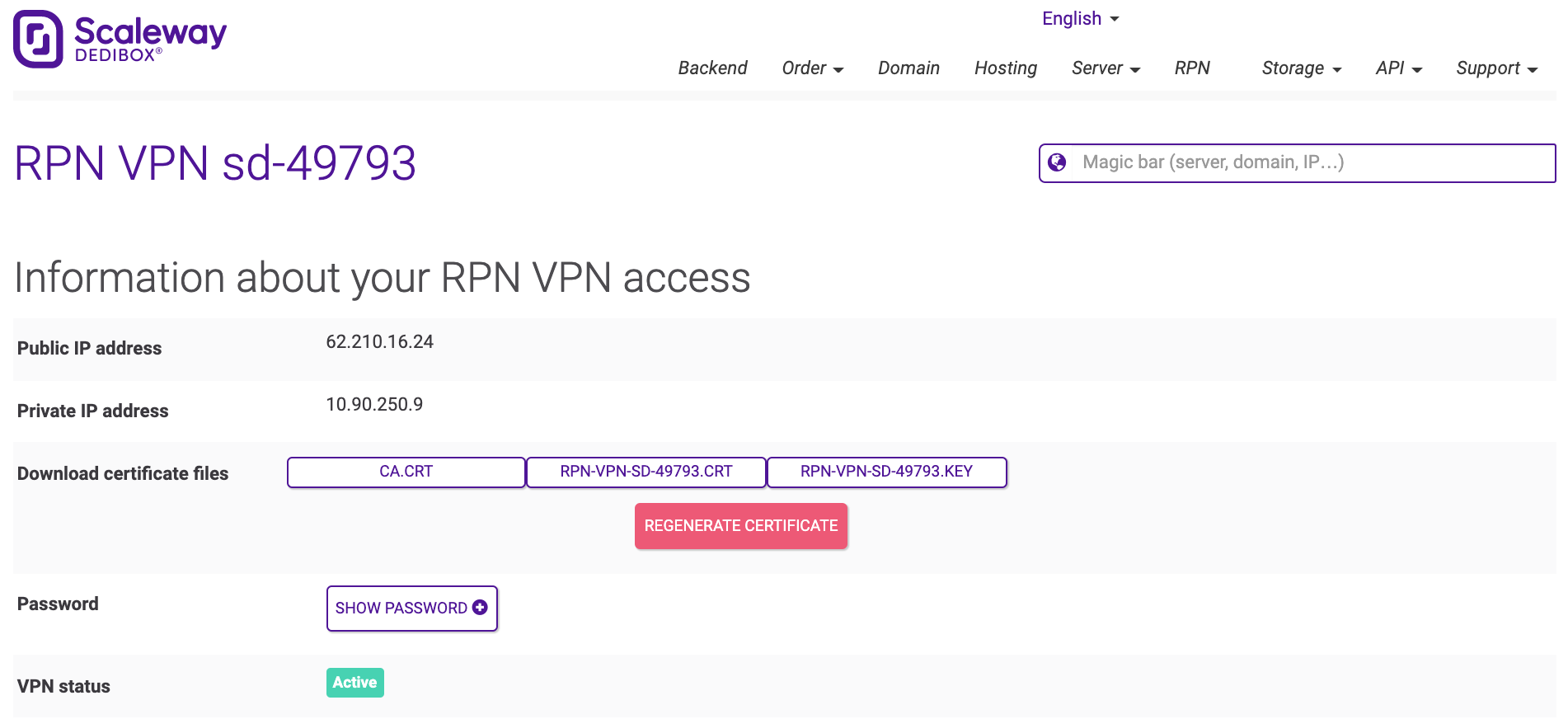Select the RPN menu item
Screen dimensions: 1568x719
point(1192,68)
